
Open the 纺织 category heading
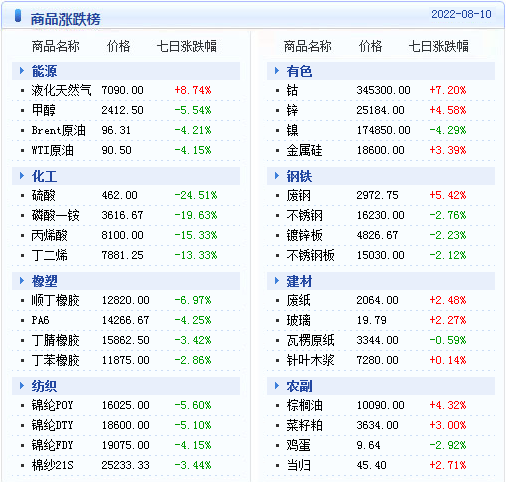(x=44, y=386)
